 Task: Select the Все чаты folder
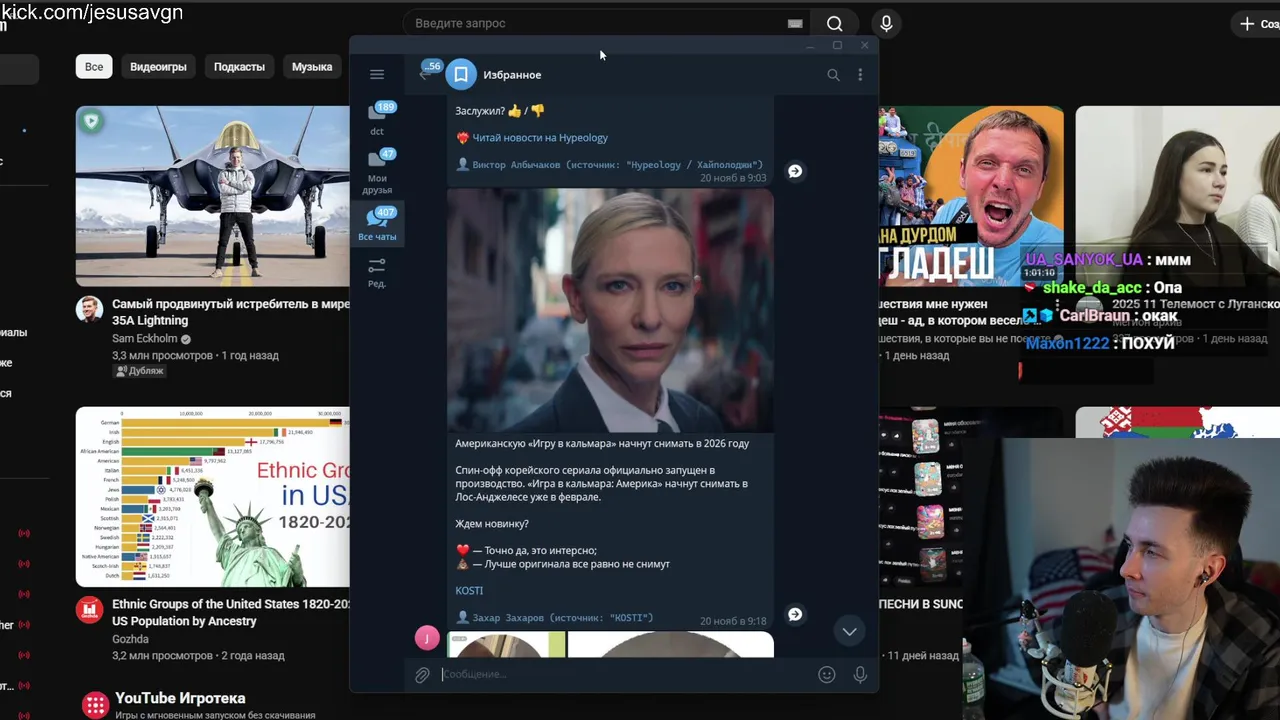point(378,224)
